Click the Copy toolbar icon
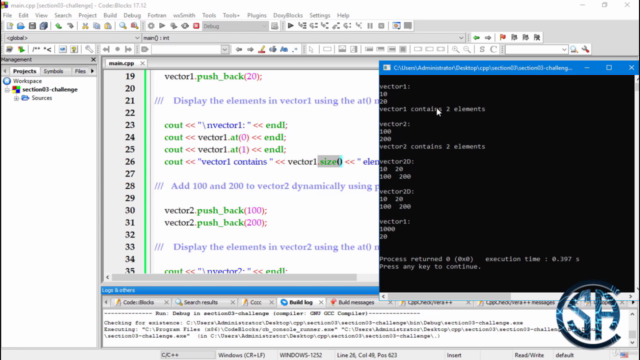 [97, 26]
